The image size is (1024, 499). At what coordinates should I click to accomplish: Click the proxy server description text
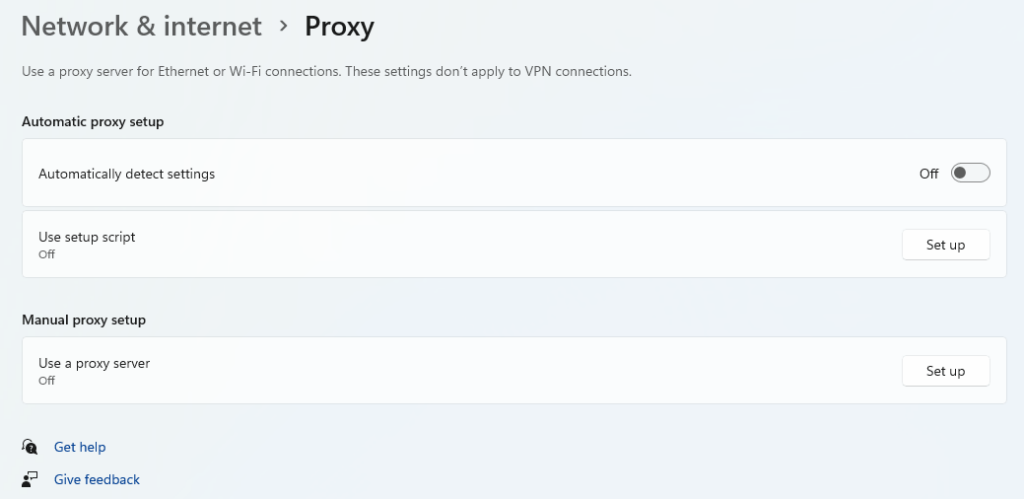pyautogui.click(x=327, y=71)
